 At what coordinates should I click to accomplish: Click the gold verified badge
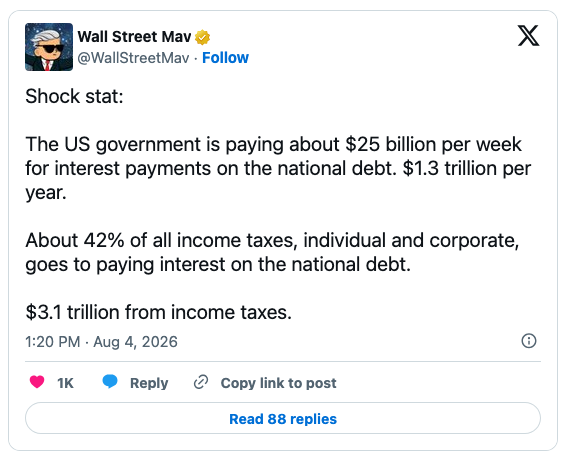[x=202, y=37]
